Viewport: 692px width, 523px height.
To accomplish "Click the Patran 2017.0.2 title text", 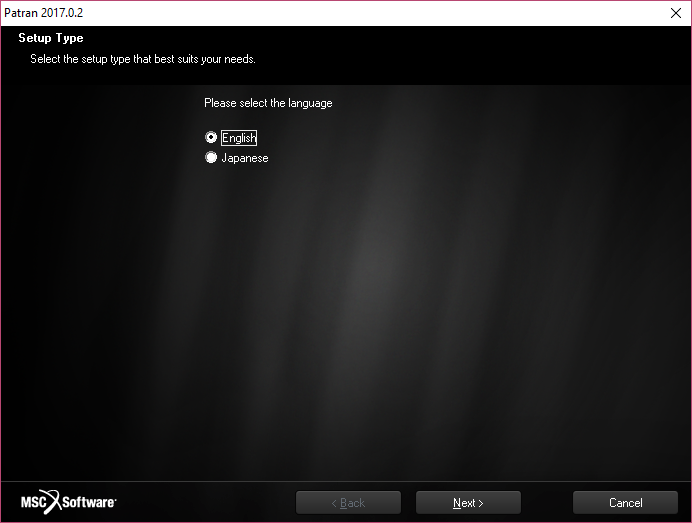I will [43, 13].
